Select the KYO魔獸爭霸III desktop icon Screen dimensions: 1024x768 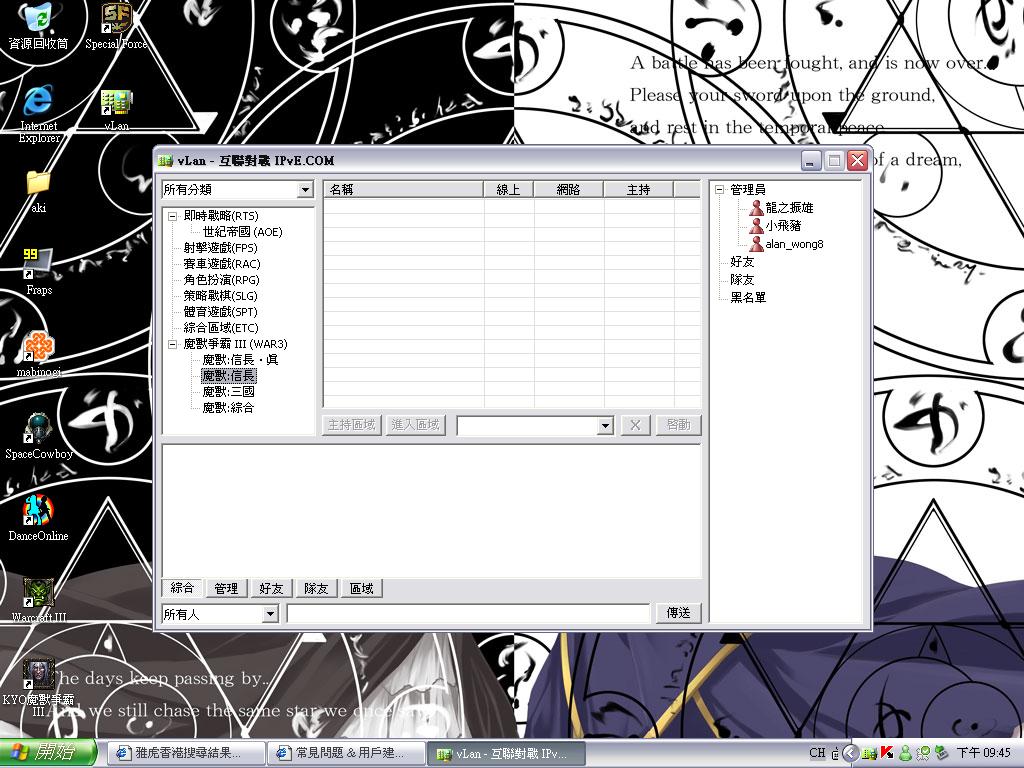pos(39,687)
